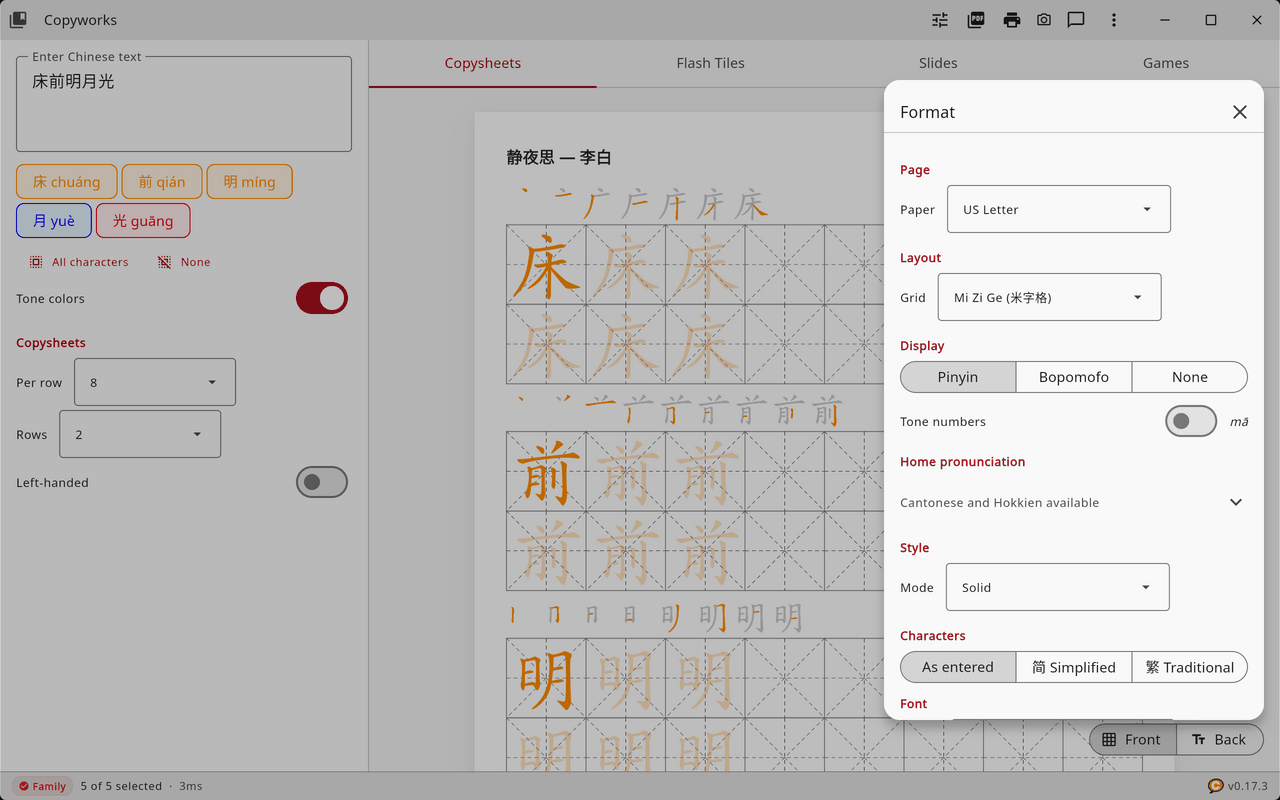
Task: Click the version icon beside v0.17.3
Action: tap(1216, 786)
